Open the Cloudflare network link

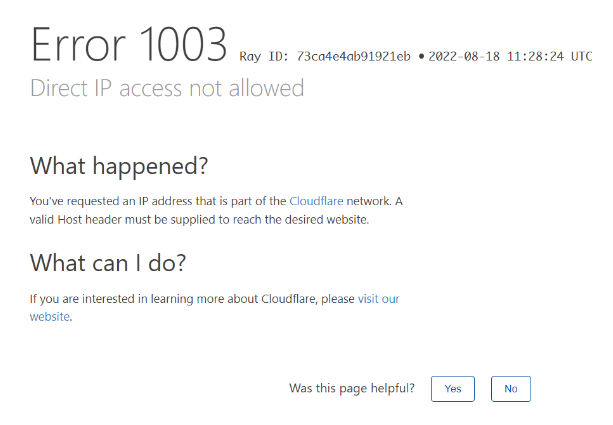(x=316, y=201)
